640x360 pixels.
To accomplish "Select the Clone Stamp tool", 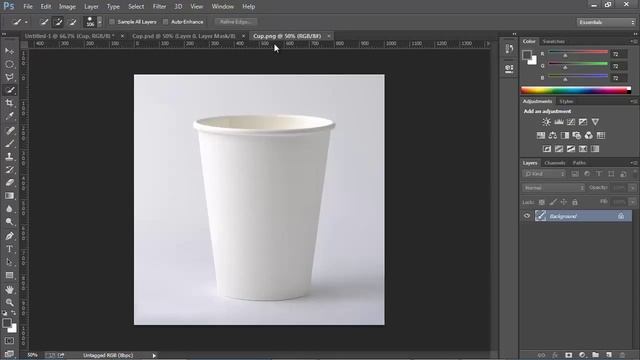I will tap(9, 156).
